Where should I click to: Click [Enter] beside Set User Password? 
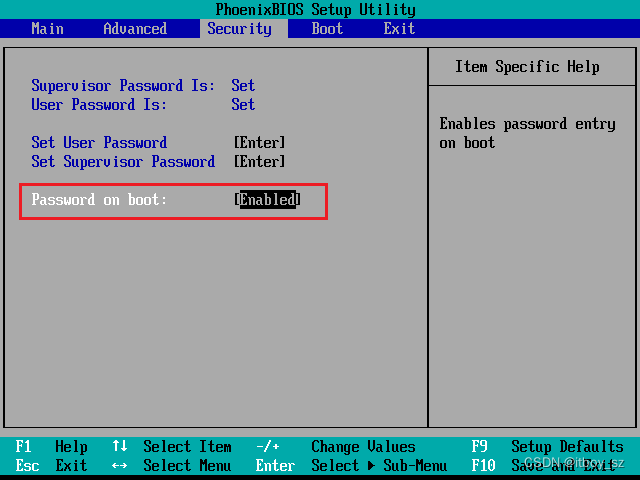click(260, 143)
